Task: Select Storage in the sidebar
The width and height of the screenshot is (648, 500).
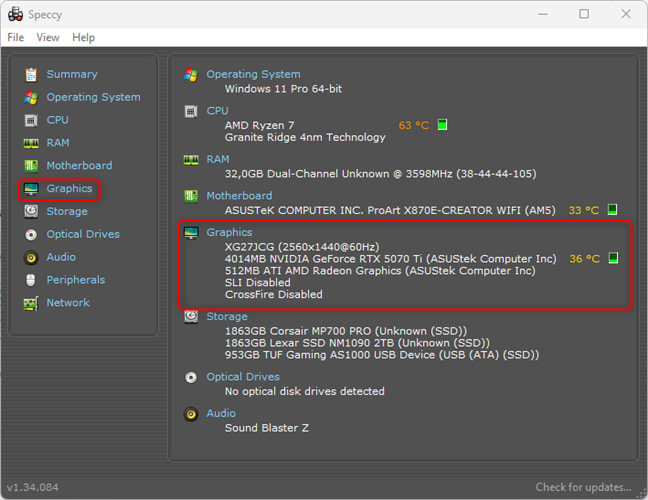Action: (x=67, y=211)
